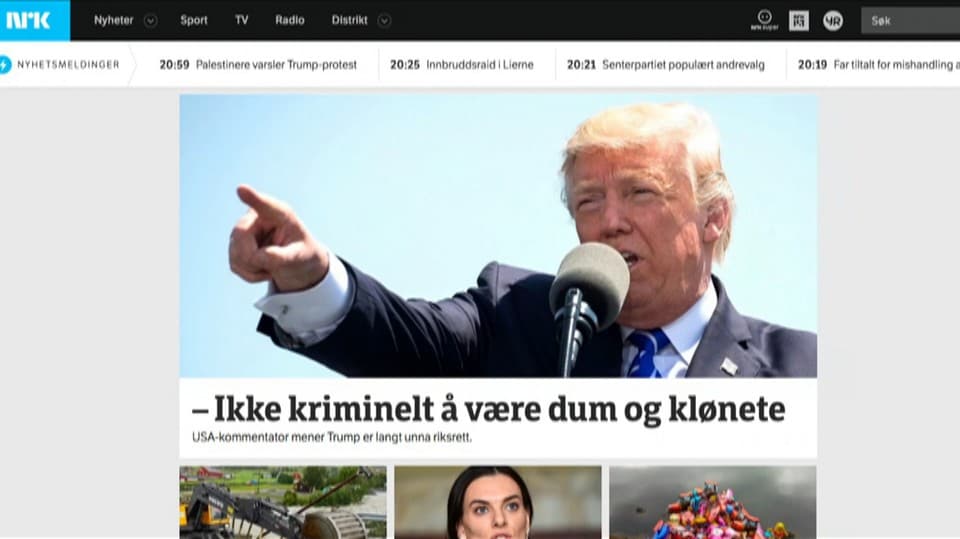Image resolution: width=960 pixels, height=539 pixels.
Task: Open the Yr weather icon
Action: (x=833, y=21)
